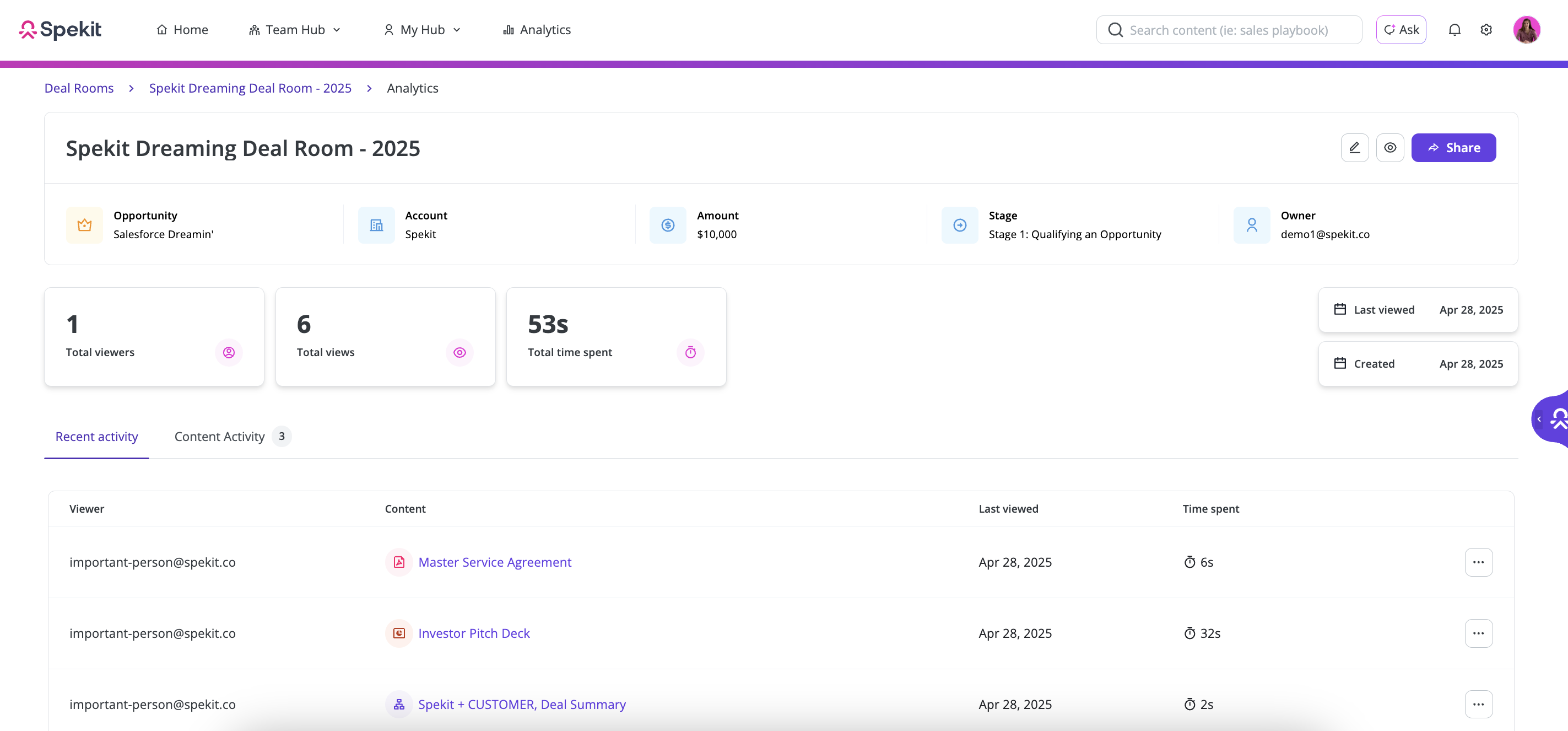The width and height of the screenshot is (1568, 731).
Task: Click the 53s Total time spent card
Action: point(616,337)
